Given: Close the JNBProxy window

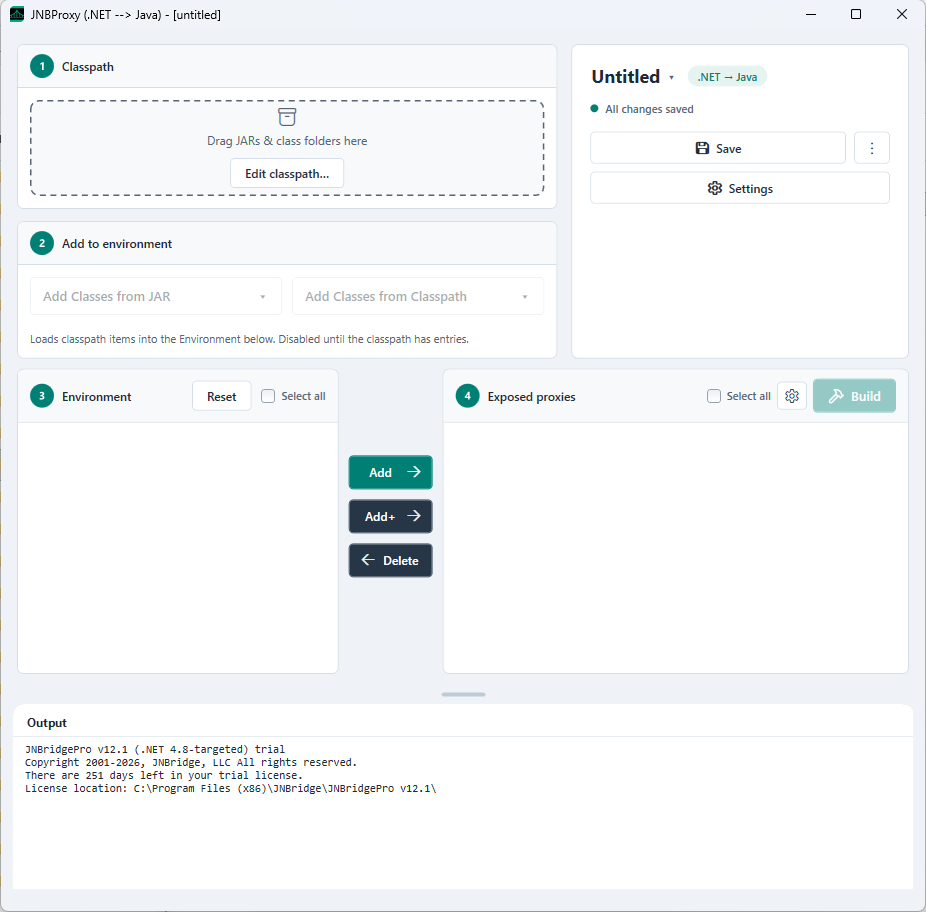Looking at the screenshot, I should click(901, 14).
